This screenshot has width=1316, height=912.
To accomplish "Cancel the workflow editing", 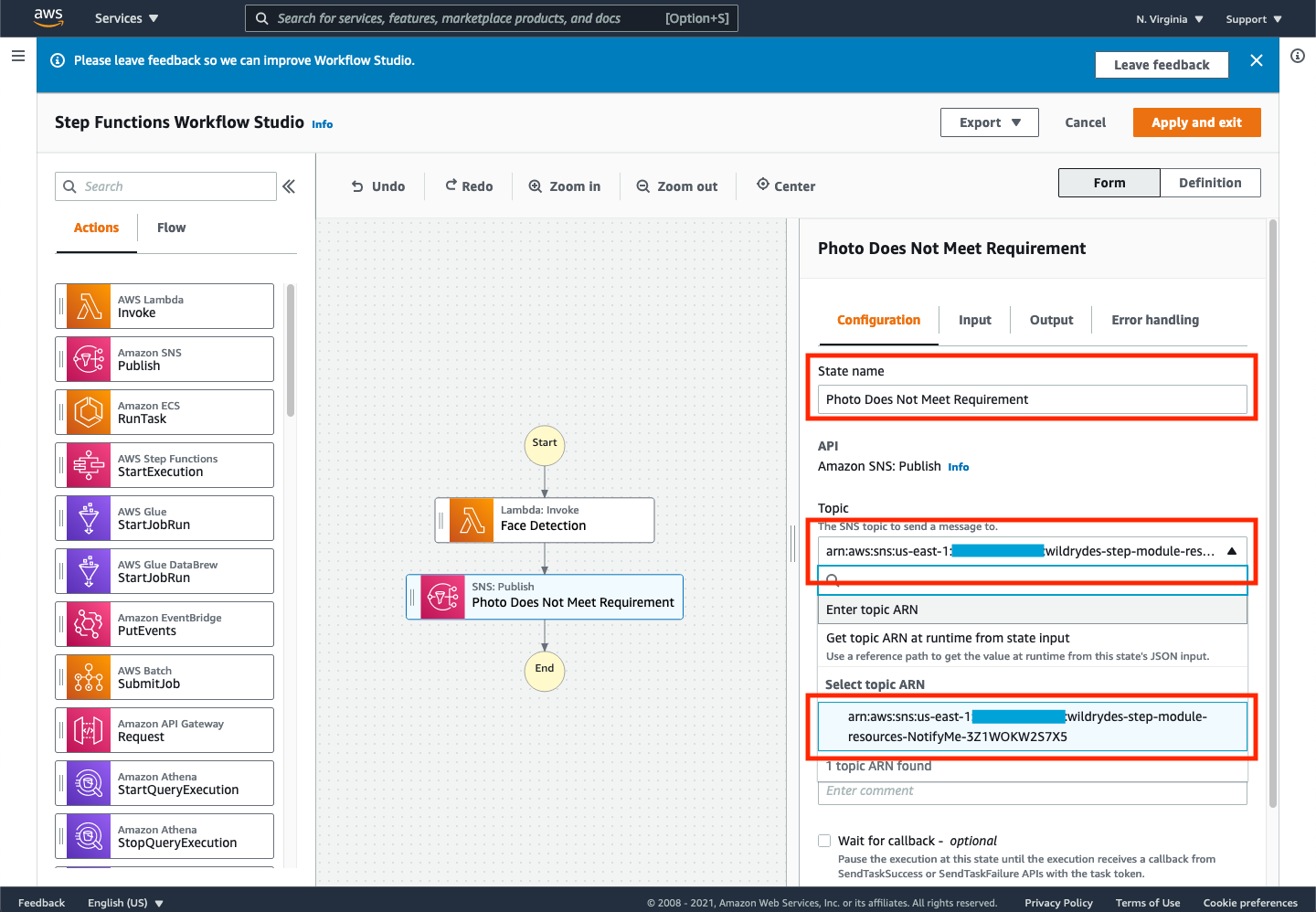I will (1085, 122).
